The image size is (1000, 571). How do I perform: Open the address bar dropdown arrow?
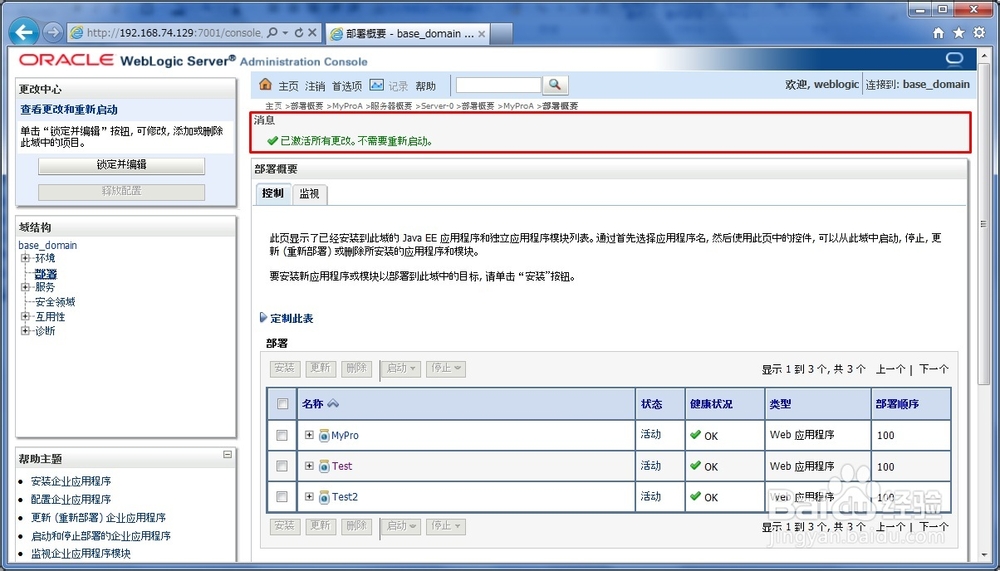click(285, 33)
